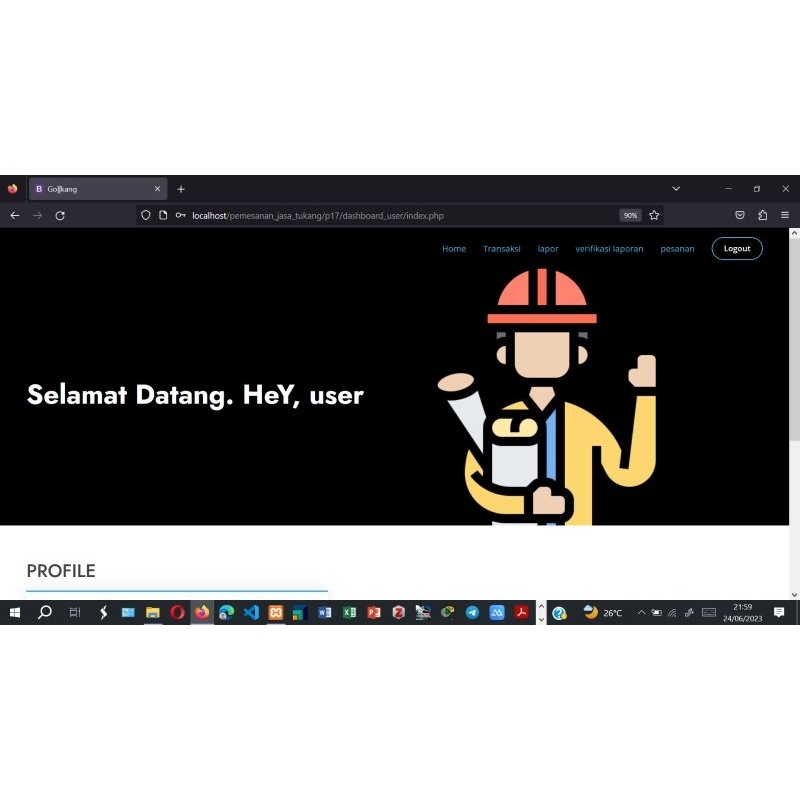Image resolution: width=800 pixels, height=800 pixels.
Task: Open the Firefox application menu
Action: pyautogui.click(x=785, y=215)
